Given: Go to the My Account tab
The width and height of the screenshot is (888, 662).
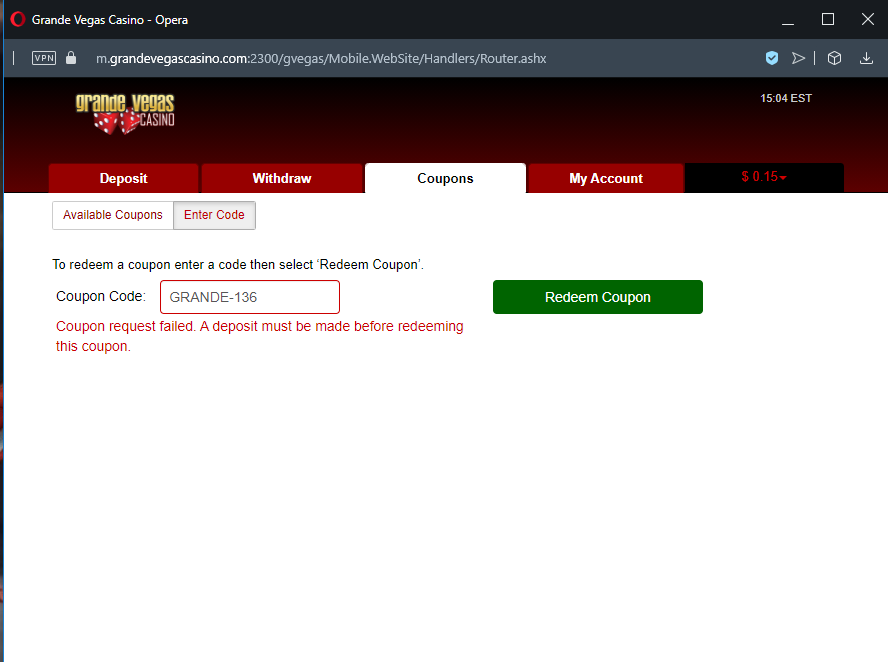Looking at the screenshot, I should point(606,178).
